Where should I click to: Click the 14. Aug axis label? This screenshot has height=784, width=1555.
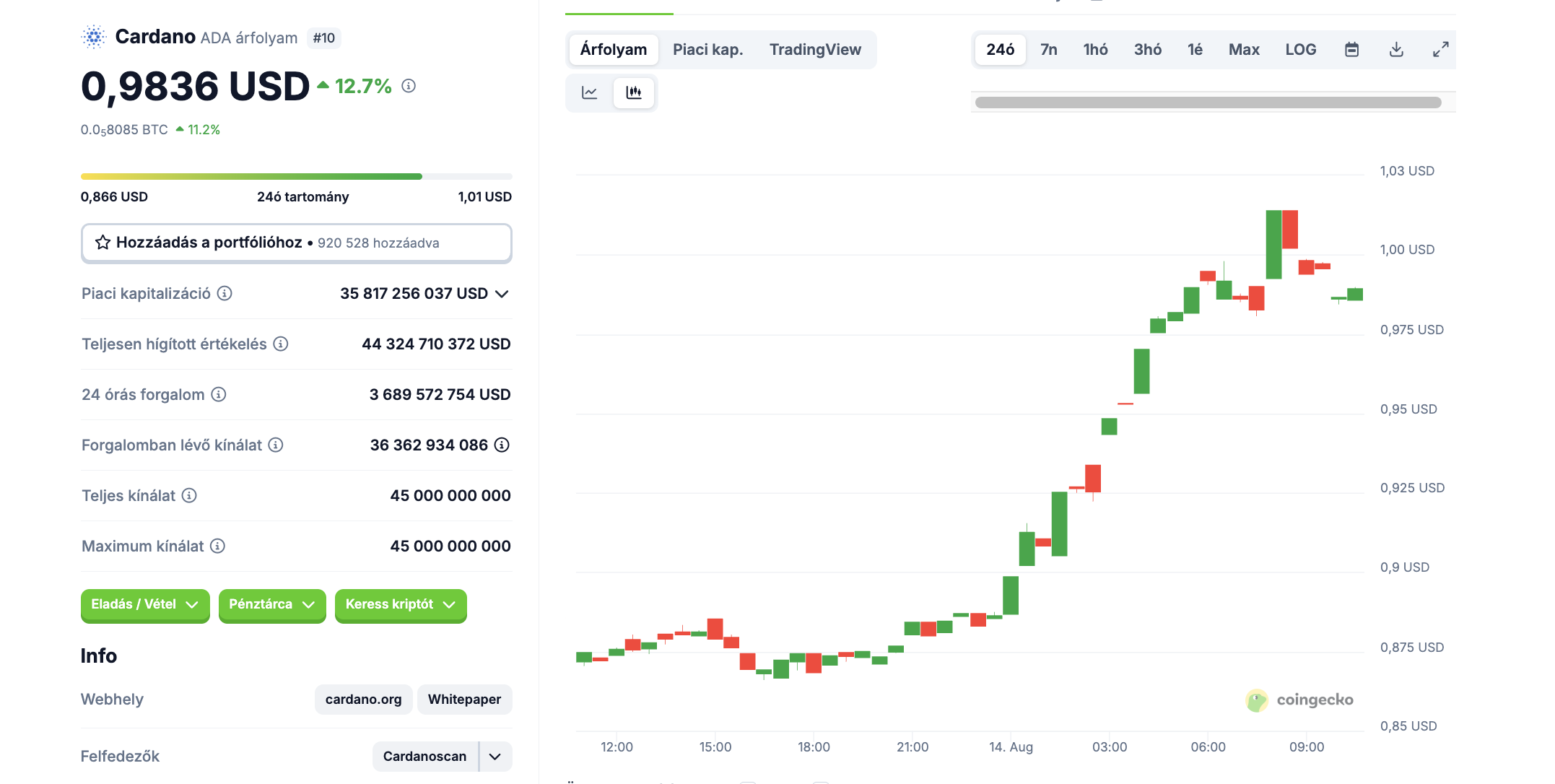coord(1011,747)
